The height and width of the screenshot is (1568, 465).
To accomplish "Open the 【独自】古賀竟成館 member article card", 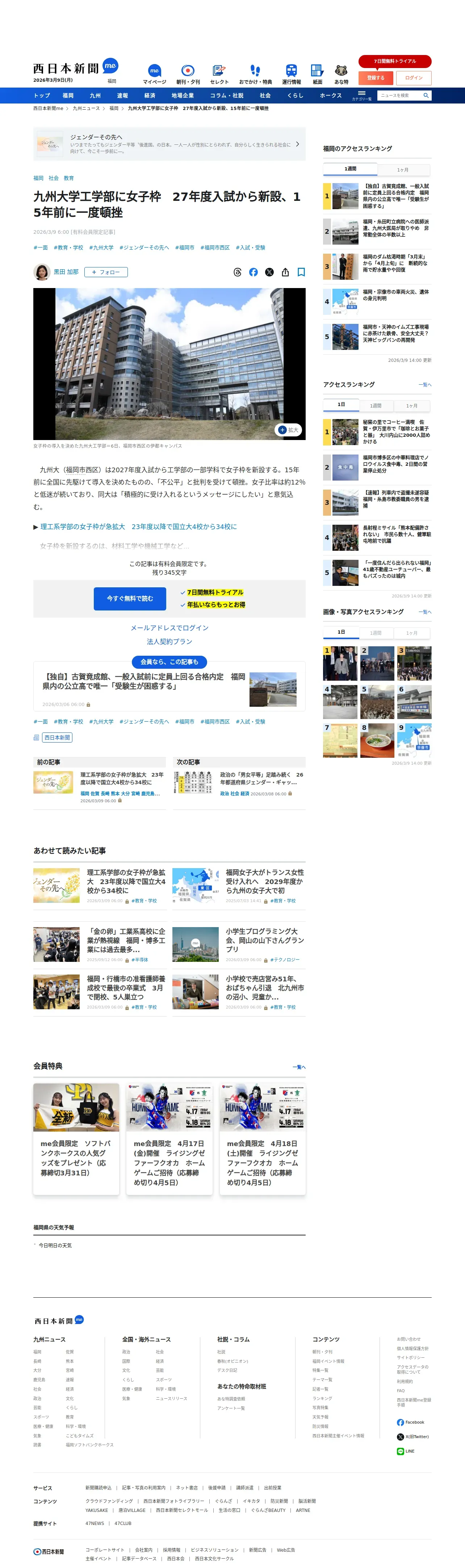I will coord(169,686).
